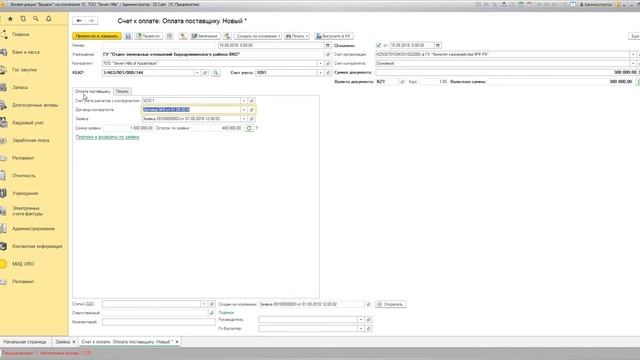Open linked item of Контрагент field
Viewport: 640px width, 360px height.
328,64
